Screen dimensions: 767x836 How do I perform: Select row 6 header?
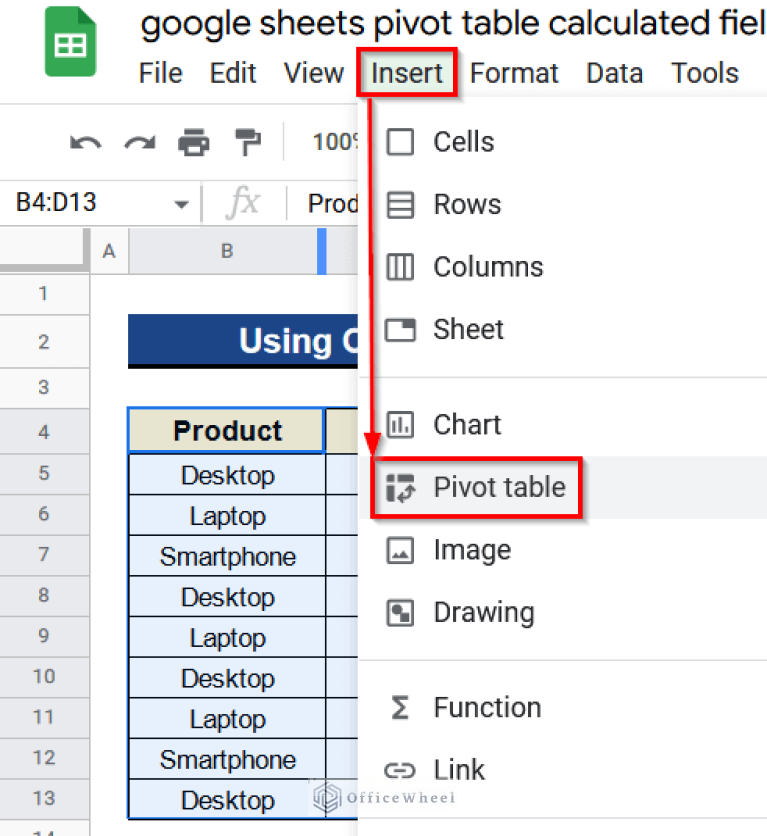pos(44,515)
